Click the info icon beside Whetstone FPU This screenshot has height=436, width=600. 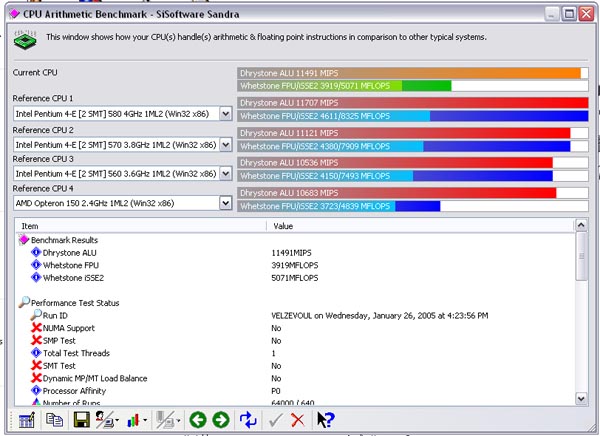click(36, 265)
